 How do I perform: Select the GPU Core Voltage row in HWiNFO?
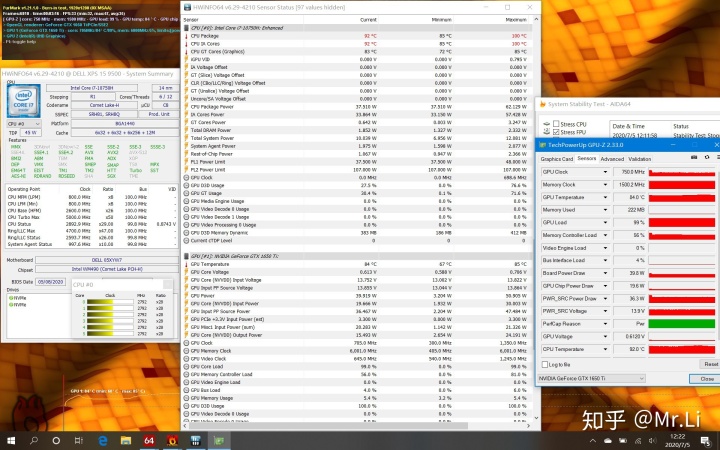[357, 272]
